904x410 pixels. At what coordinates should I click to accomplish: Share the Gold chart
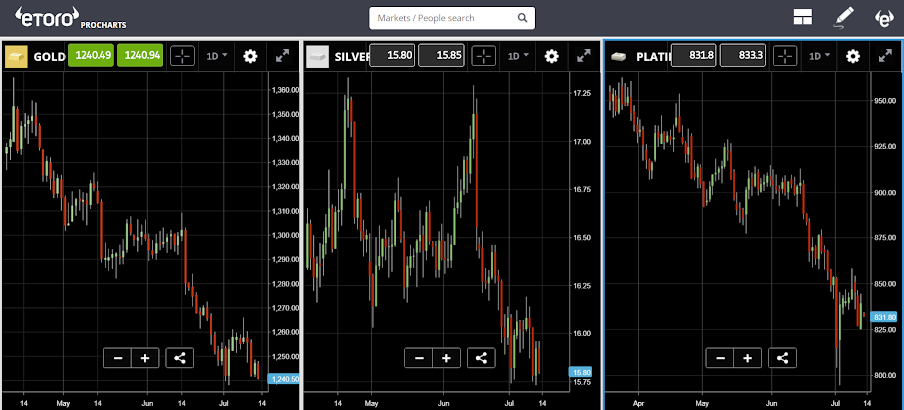pos(180,358)
